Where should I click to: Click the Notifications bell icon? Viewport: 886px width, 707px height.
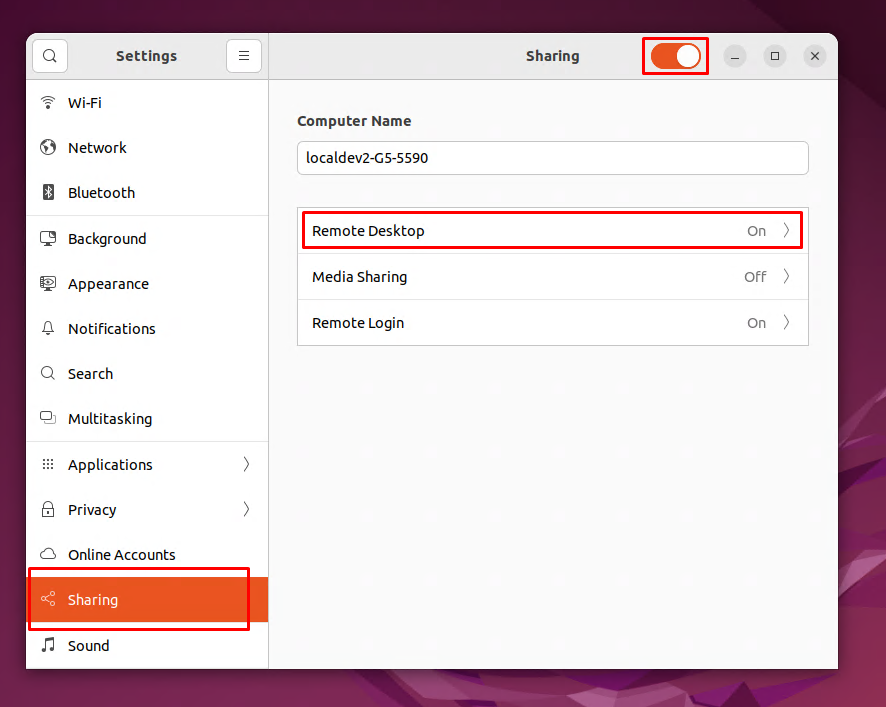(x=48, y=328)
